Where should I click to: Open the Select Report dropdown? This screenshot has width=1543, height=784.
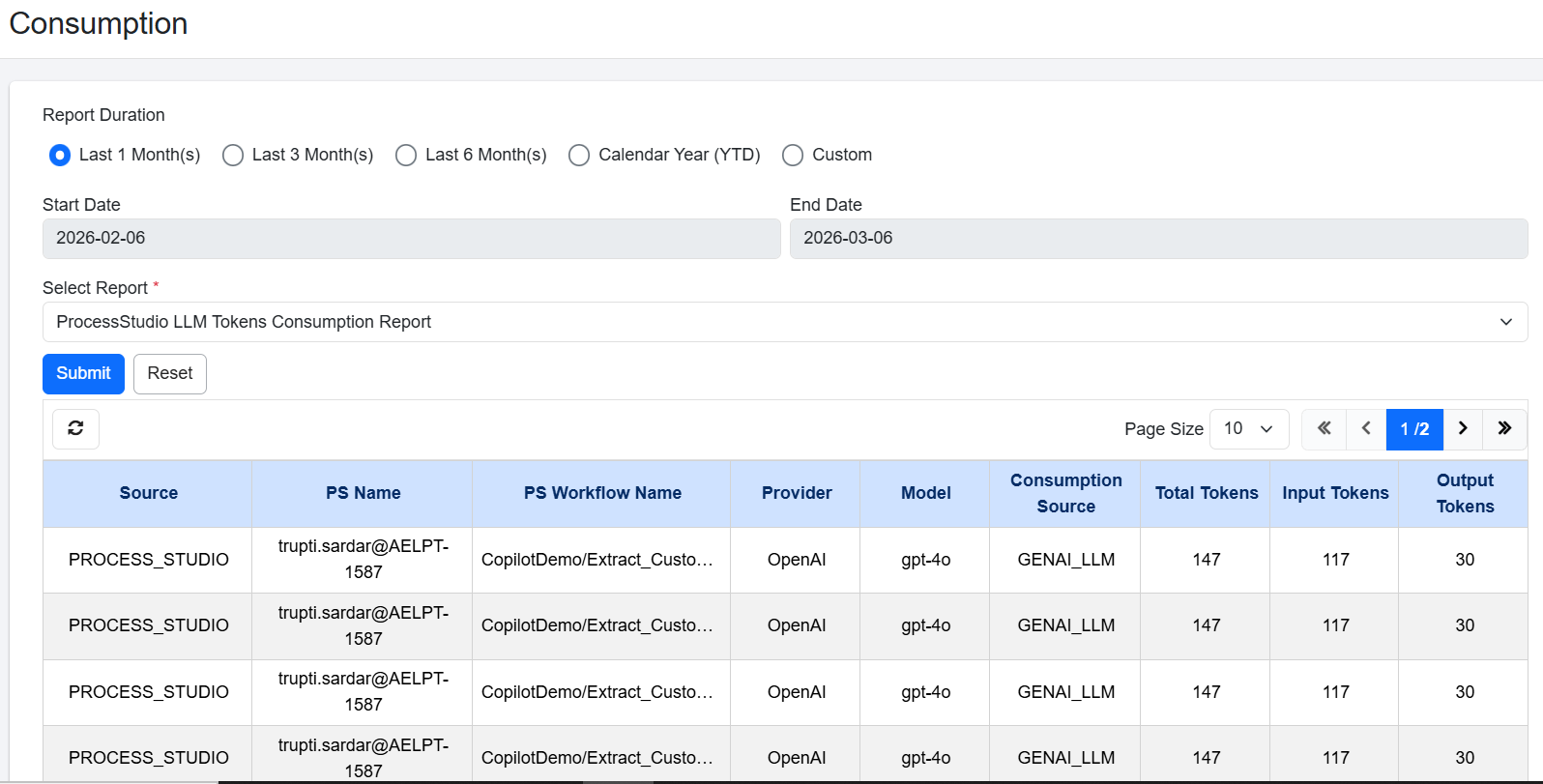point(784,322)
